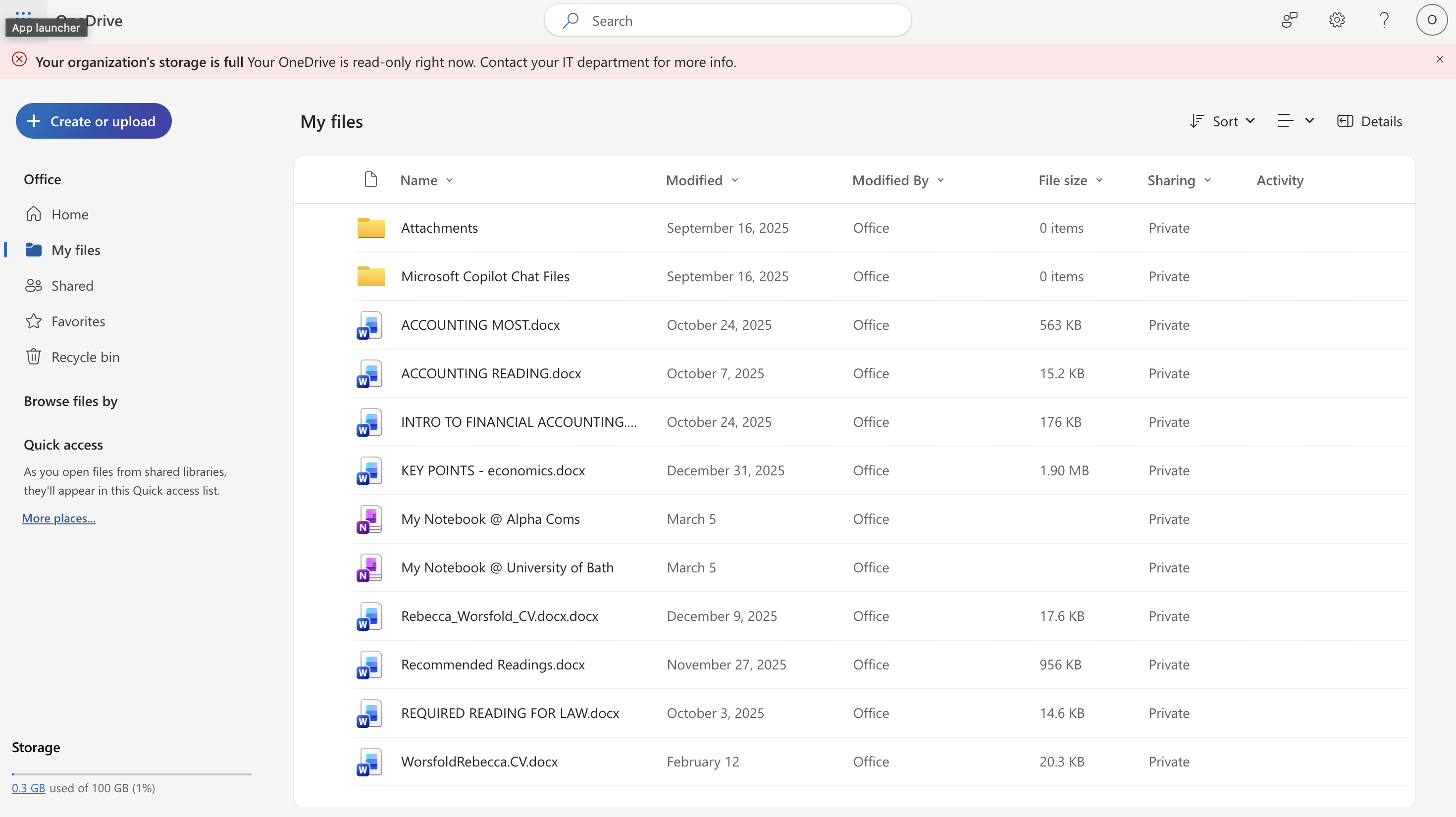
Task: Sort files by the Name column
Action: 418,180
